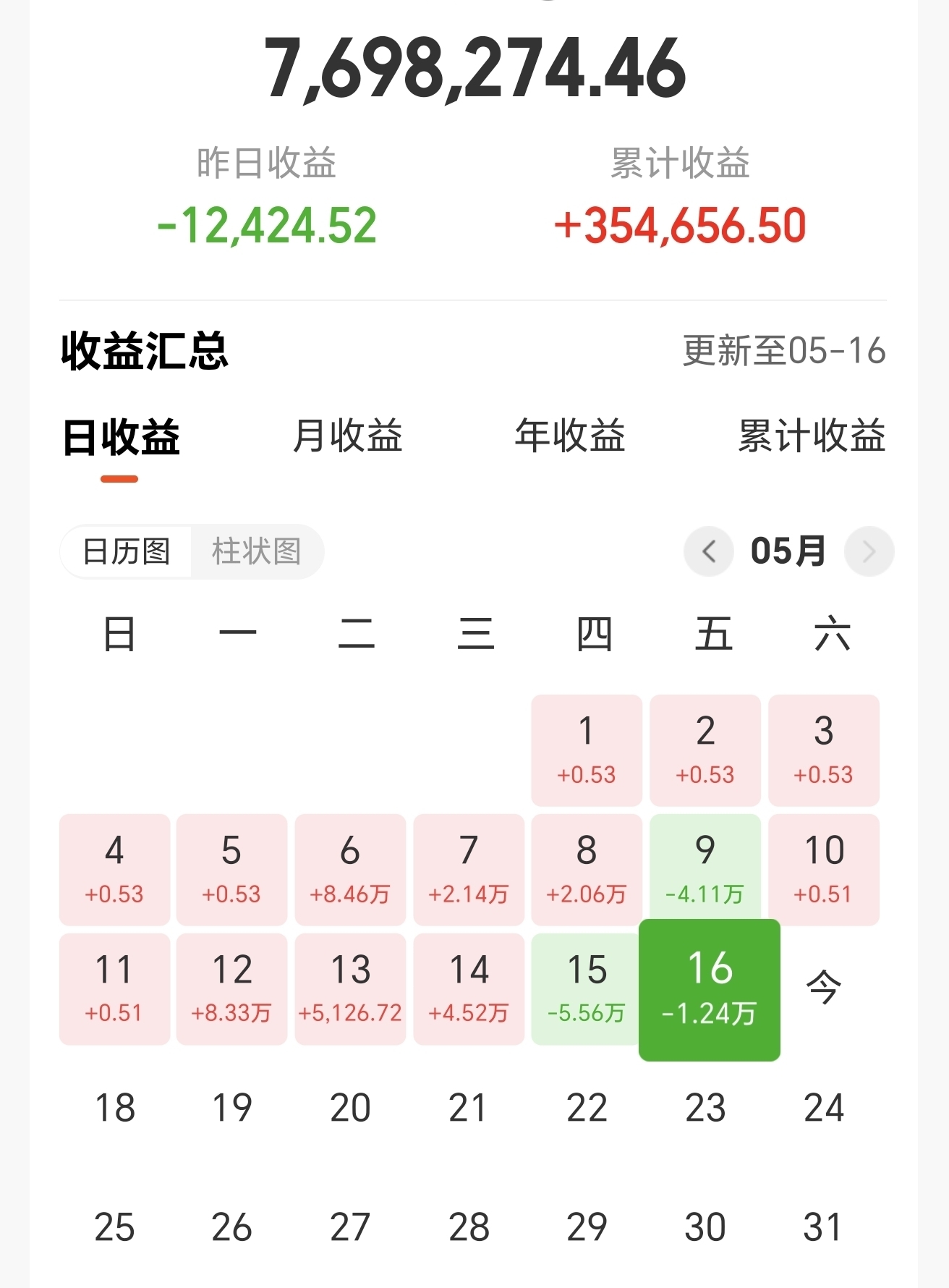Tap date 23 in calendar
The height and width of the screenshot is (1288, 949).
[705, 1108]
